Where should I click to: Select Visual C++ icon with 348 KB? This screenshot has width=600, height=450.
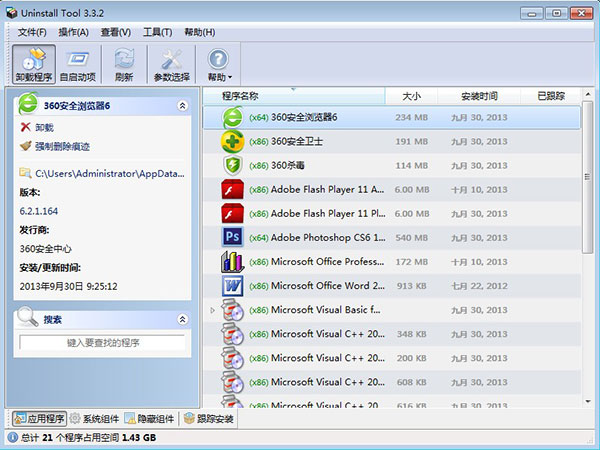[x=233, y=334]
